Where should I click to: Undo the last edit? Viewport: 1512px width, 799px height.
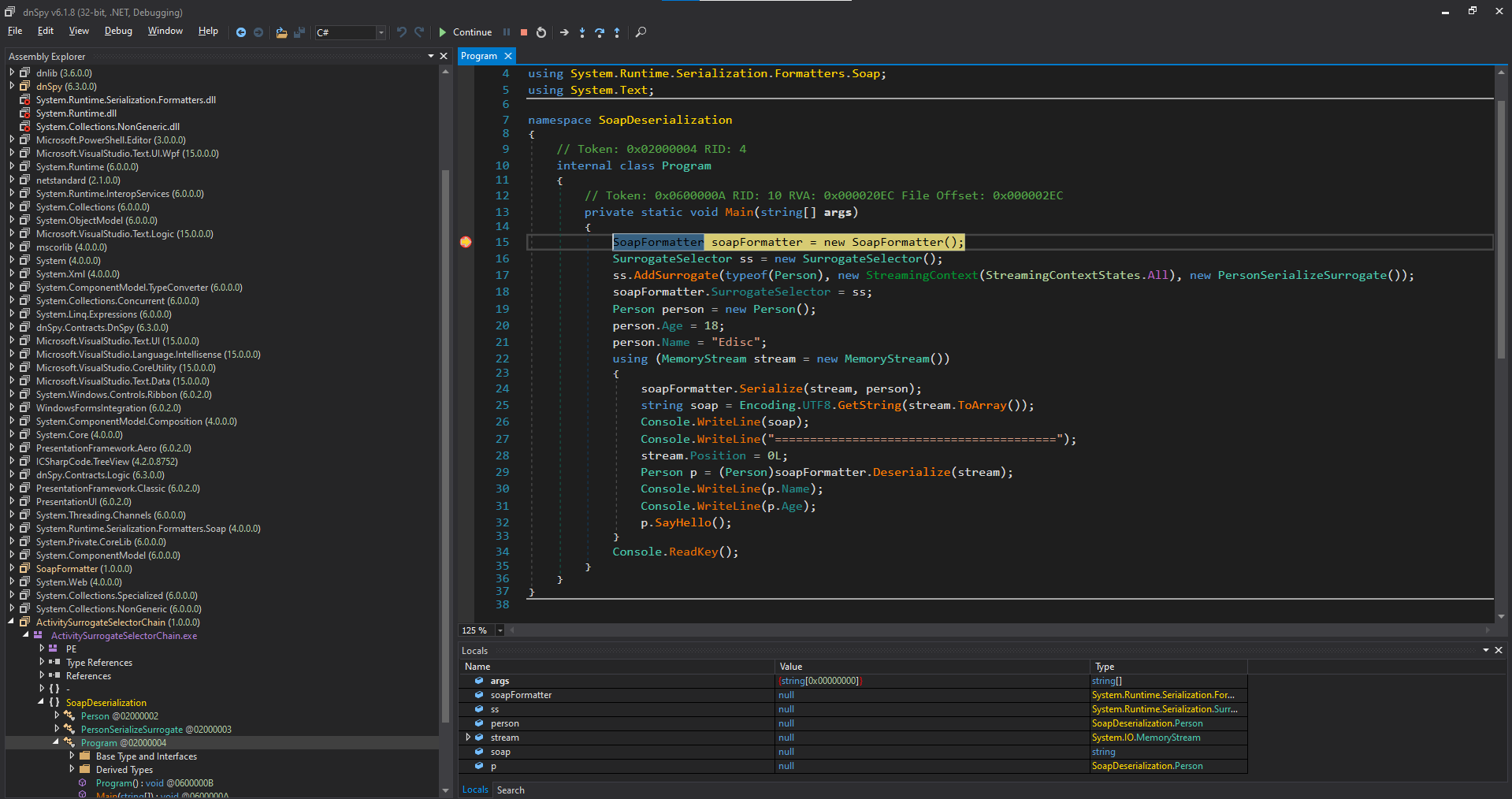click(402, 32)
